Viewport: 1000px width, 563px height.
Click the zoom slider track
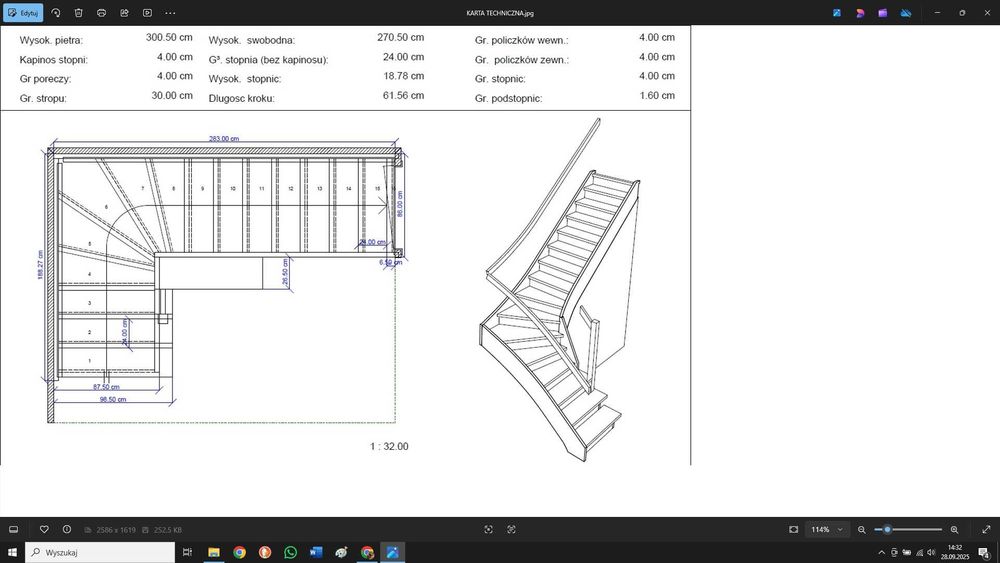click(x=915, y=529)
